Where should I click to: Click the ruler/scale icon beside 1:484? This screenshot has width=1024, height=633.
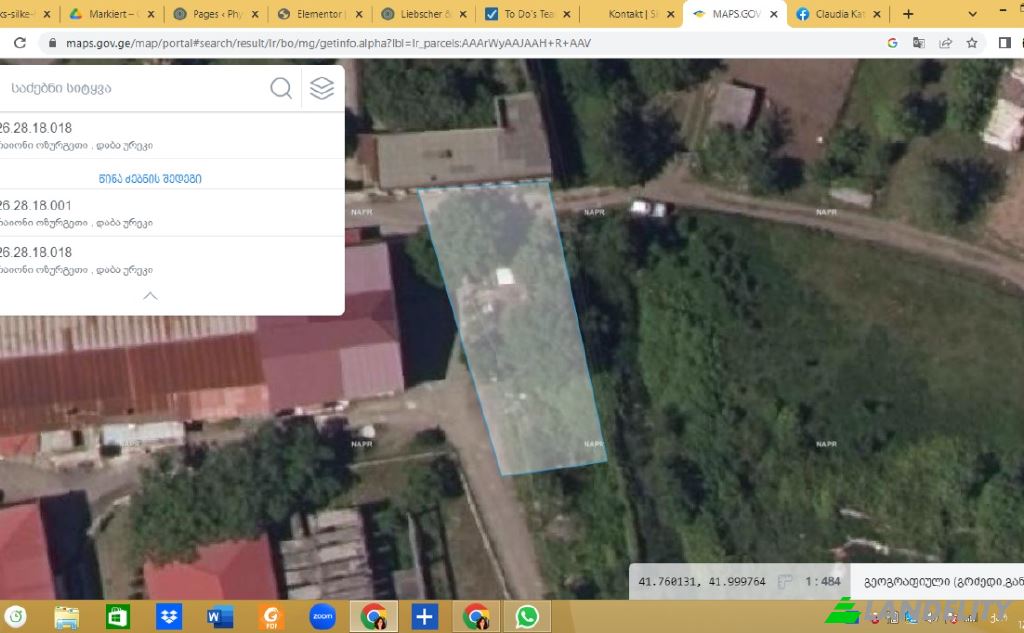pos(785,581)
